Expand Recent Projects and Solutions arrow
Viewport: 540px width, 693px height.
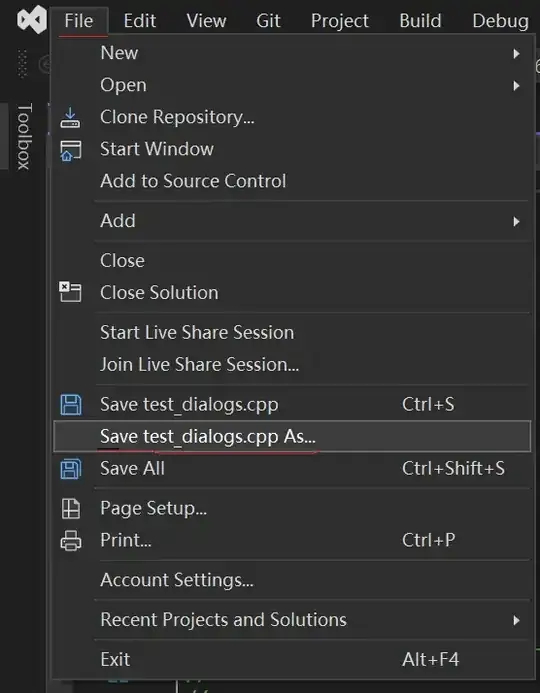(516, 620)
